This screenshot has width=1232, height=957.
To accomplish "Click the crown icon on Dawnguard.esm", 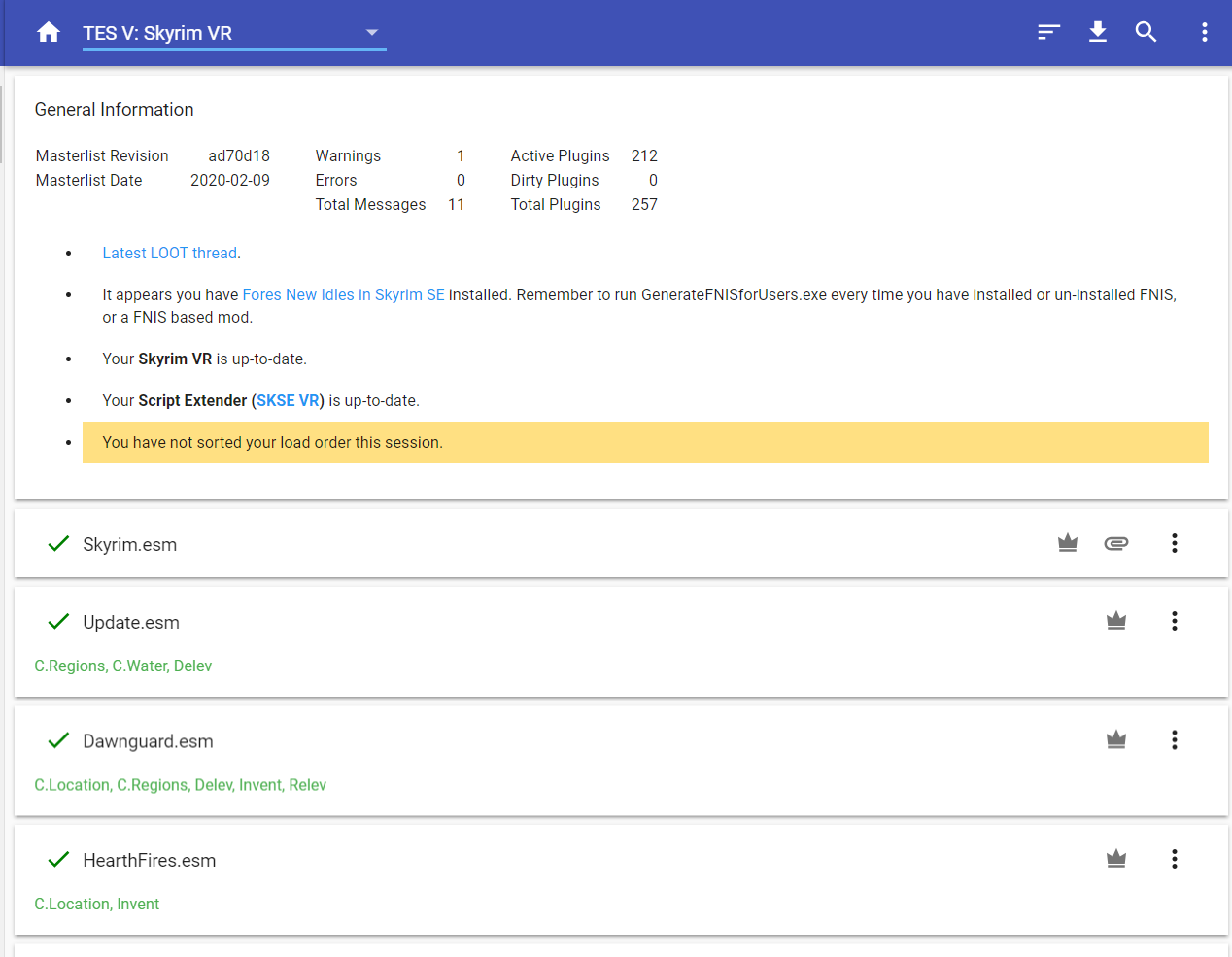I will (1116, 740).
